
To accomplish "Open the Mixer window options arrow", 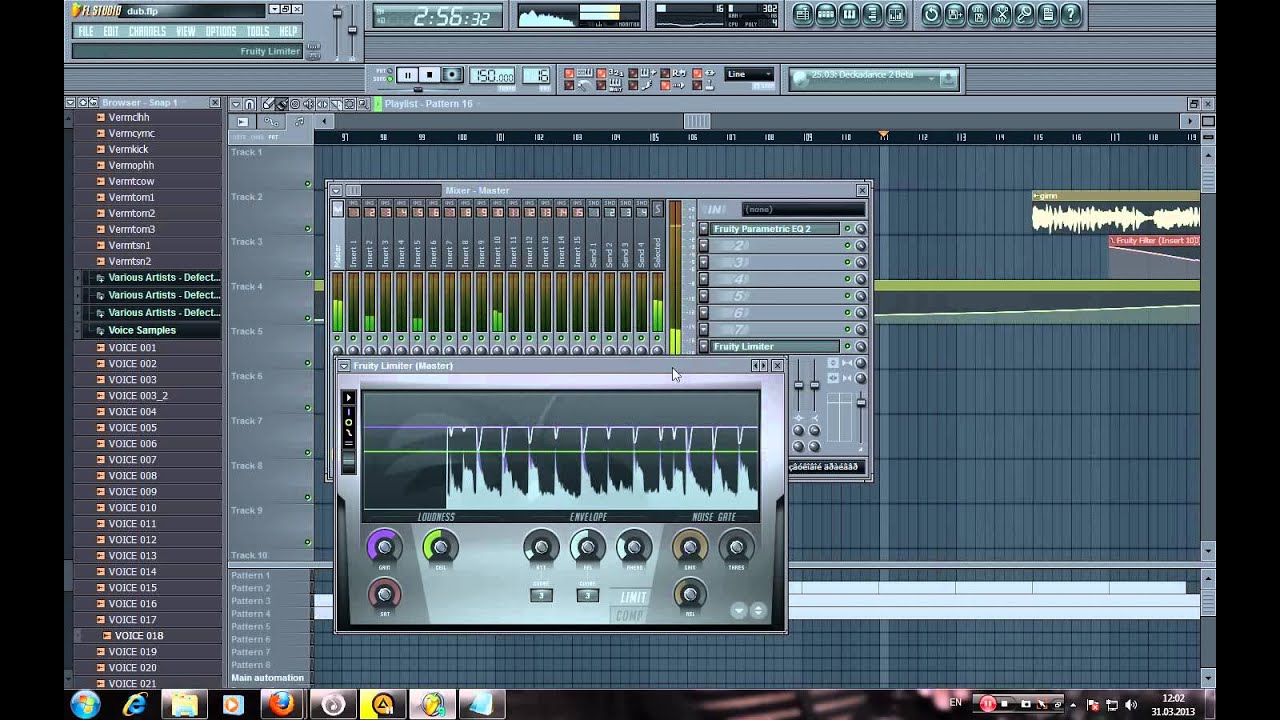I will (336, 190).
